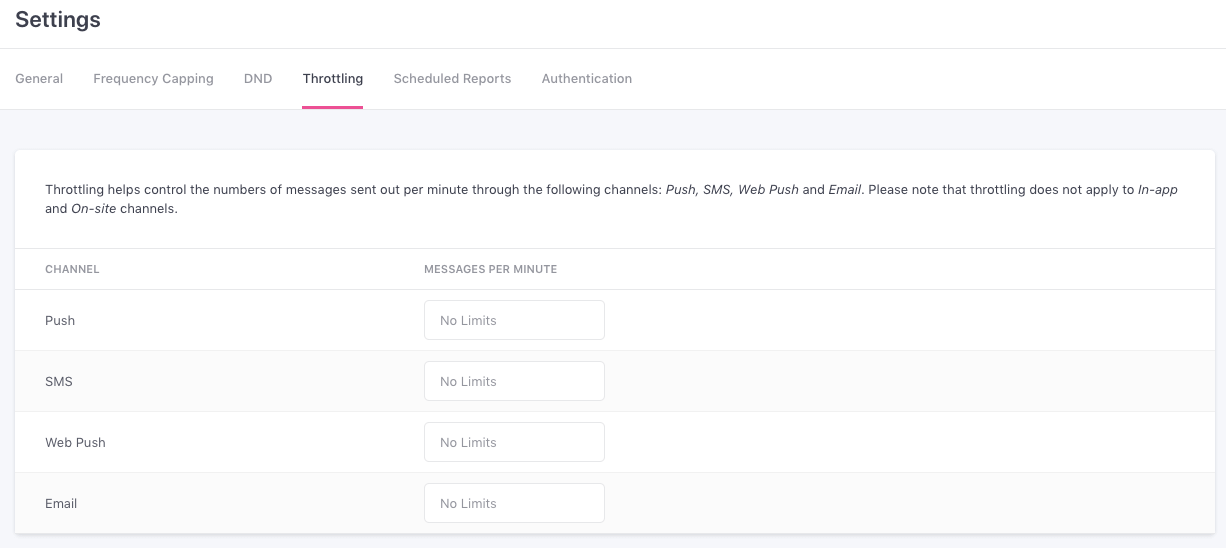Screen dimensions: 1226x548
Task: Select the Email channel row label
Action: coord(61,504)
